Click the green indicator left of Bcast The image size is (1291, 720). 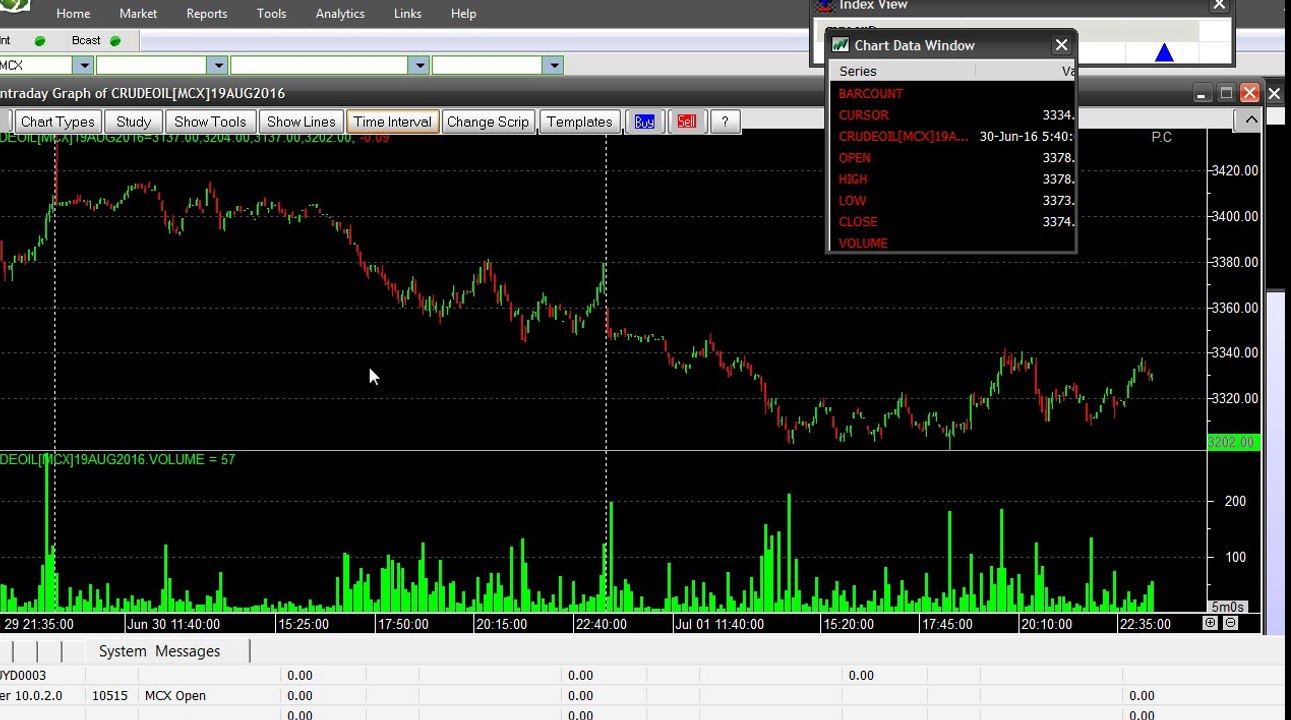tap(40, 41)
